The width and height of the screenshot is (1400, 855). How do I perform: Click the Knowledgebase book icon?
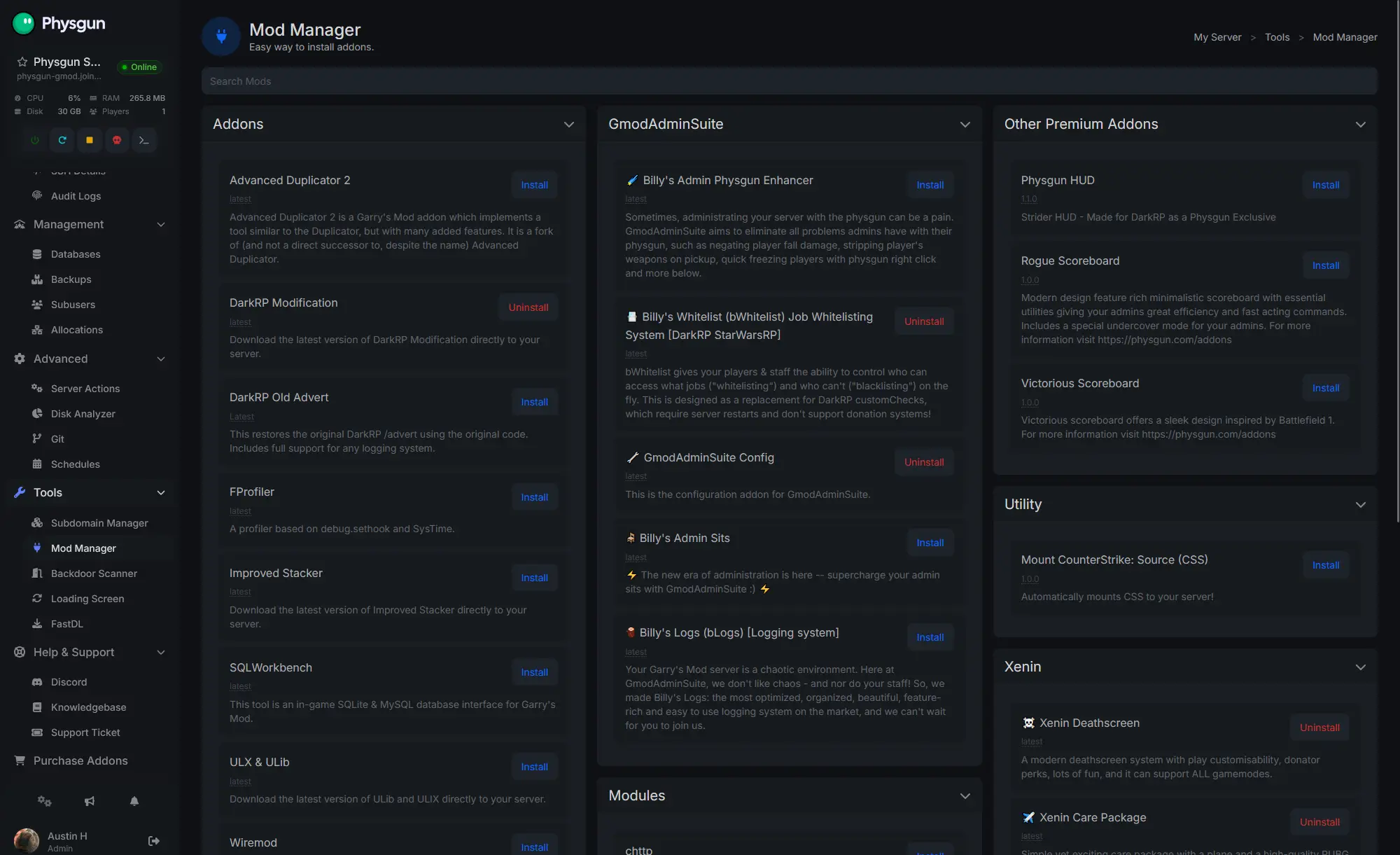point(37,707)
